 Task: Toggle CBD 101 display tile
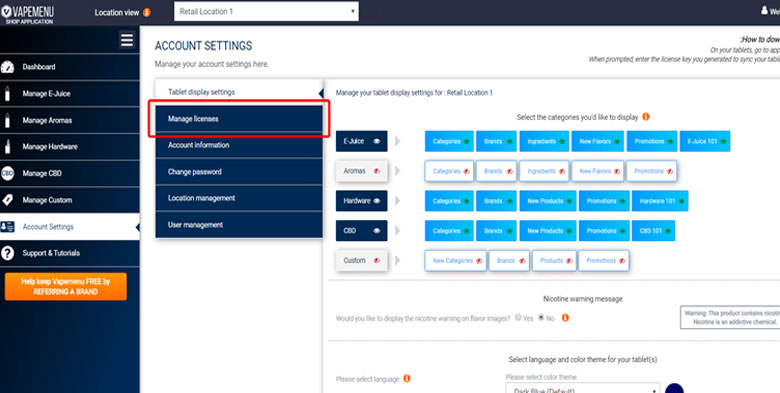[654, 231]
